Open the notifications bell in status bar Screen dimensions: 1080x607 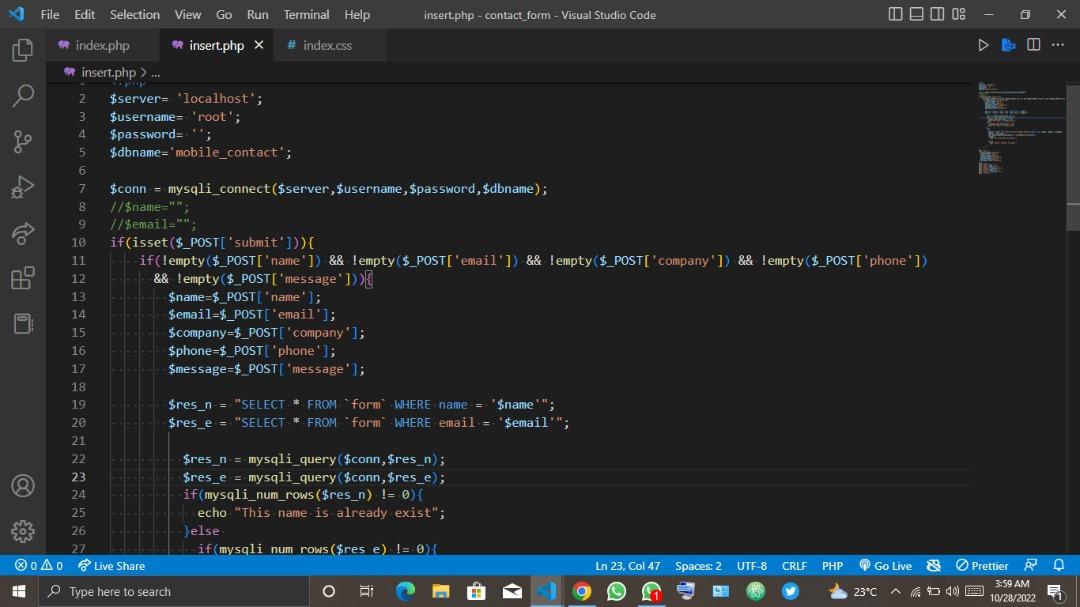[1059, 566]
